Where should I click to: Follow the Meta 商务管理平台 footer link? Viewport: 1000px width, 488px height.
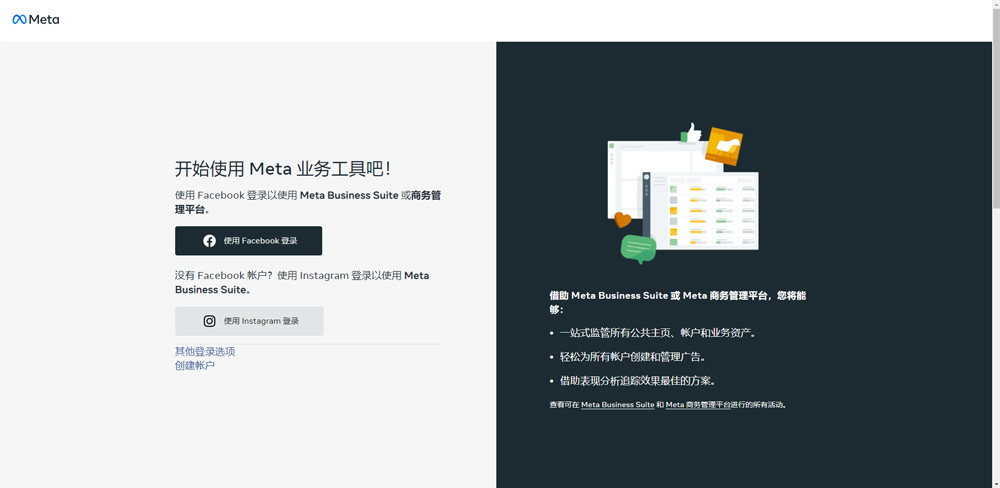697,405
